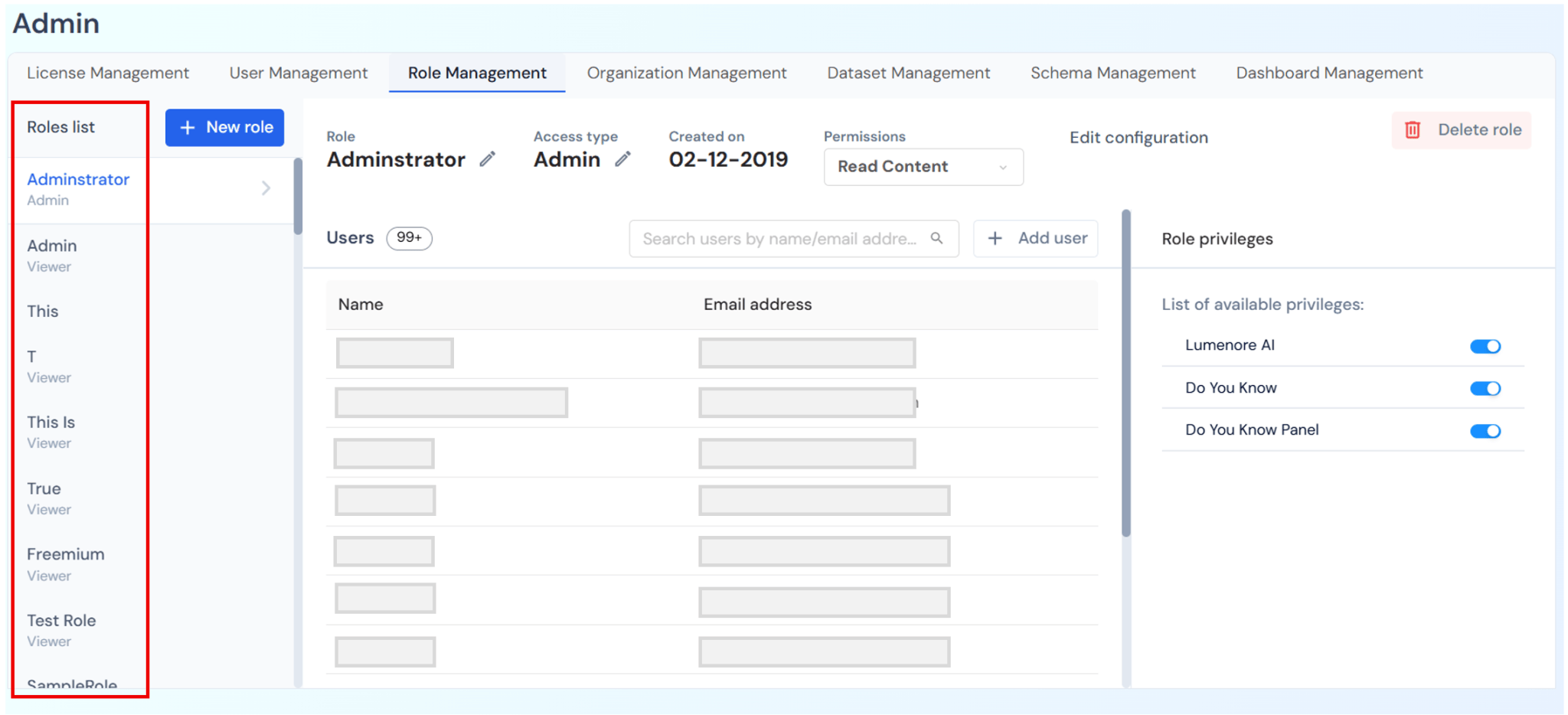Select the True role

tap(150, 498)
